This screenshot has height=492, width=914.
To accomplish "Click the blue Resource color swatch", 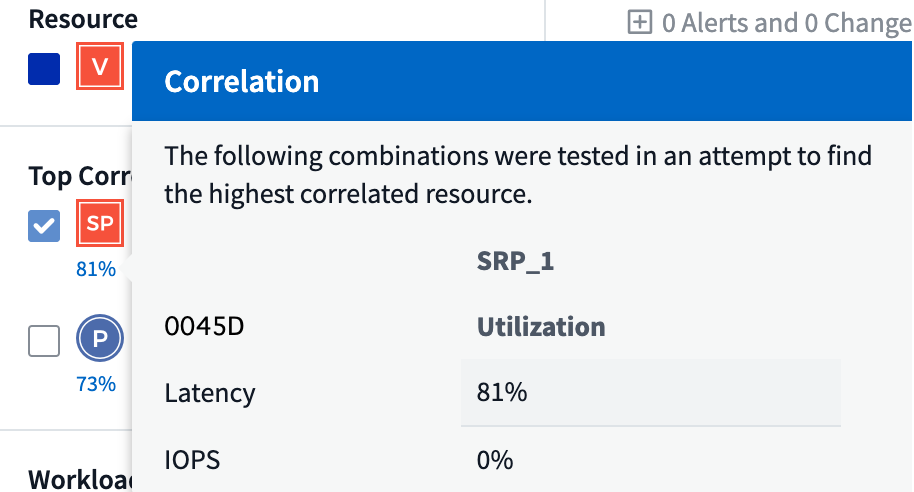I will 44,69.
